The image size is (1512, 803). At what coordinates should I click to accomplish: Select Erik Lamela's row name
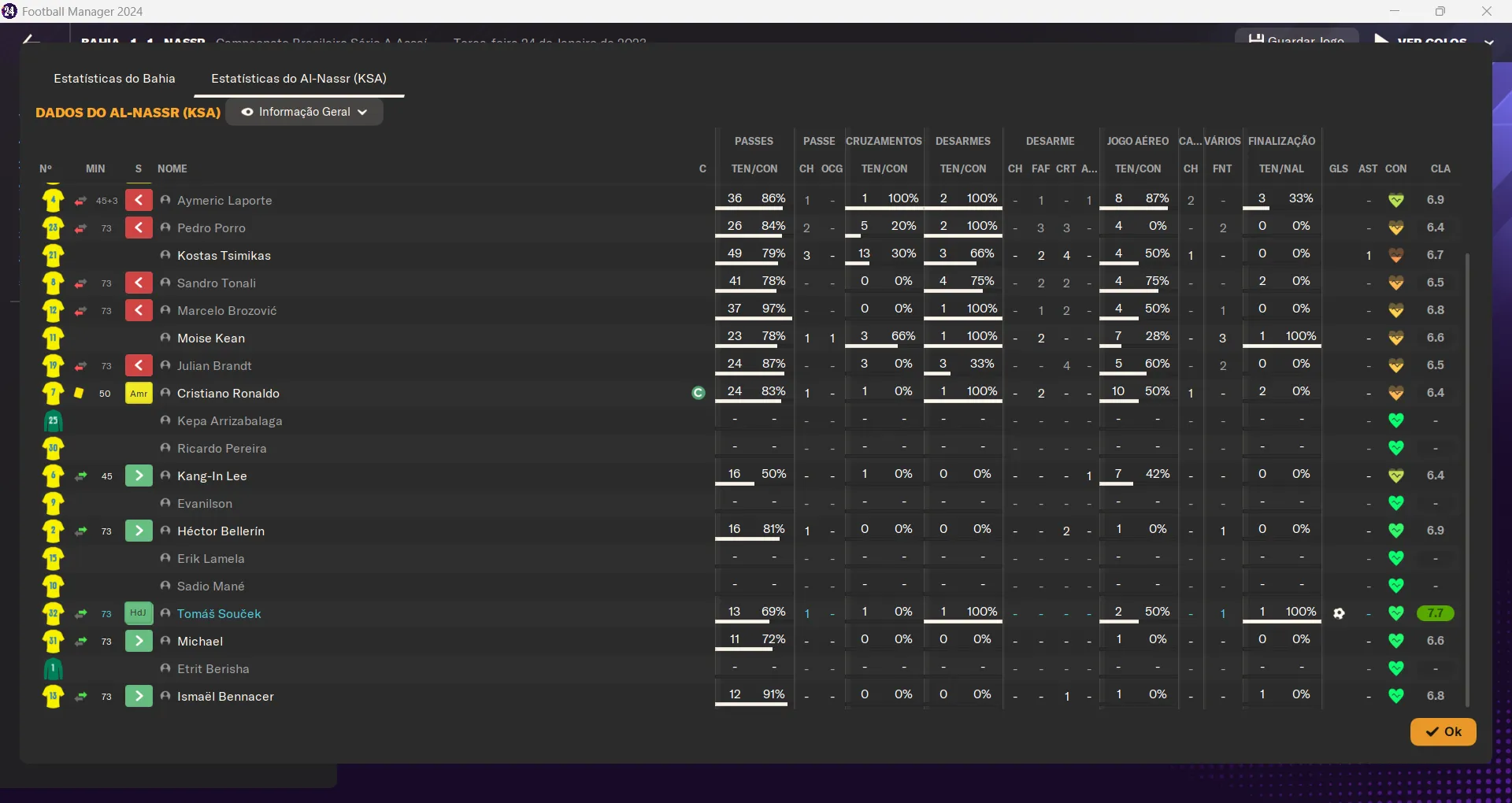[210, 559]
